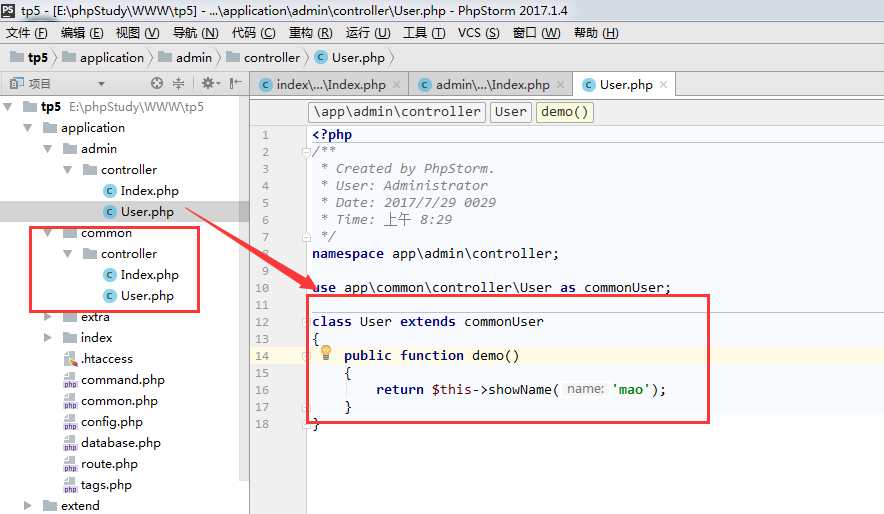Open the 重构 (R) menu
The width and height of the screenshot is (884, 514).
311,33
